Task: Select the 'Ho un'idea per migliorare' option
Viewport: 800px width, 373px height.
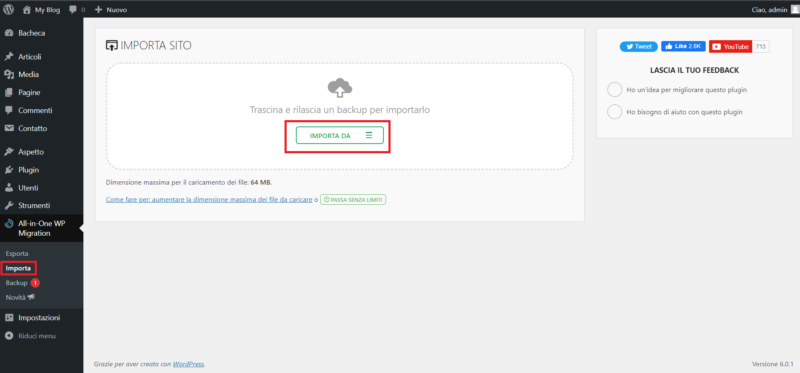Action: click(x=614, y=90)
